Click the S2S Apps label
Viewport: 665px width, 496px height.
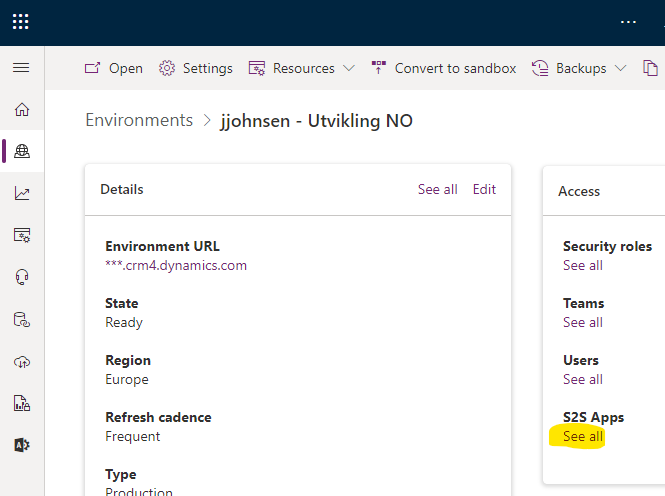click(x=593, y=418)
